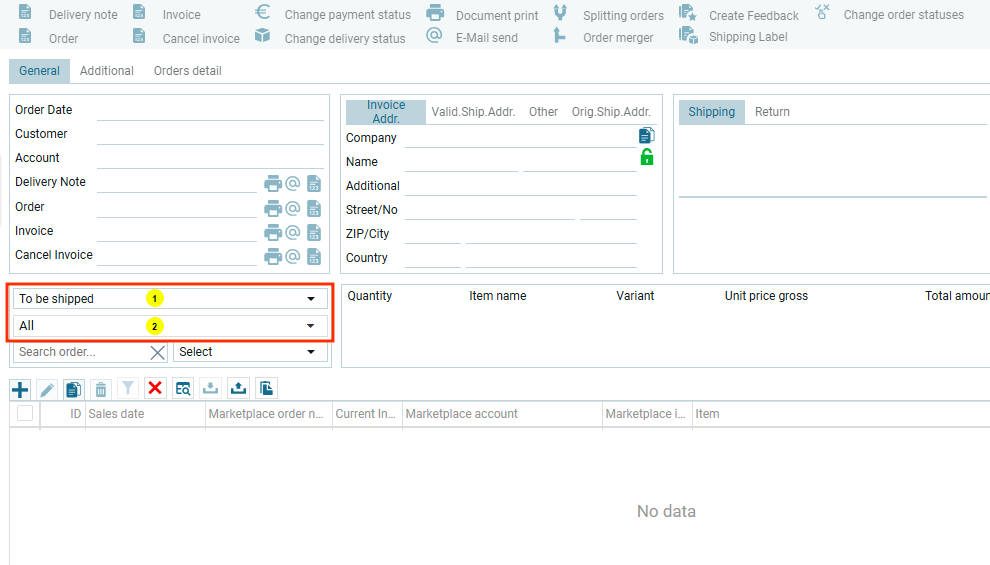Click email @ icon beside Invoice field
Viewport: 990px width, 565px height.
pos(293,232)
